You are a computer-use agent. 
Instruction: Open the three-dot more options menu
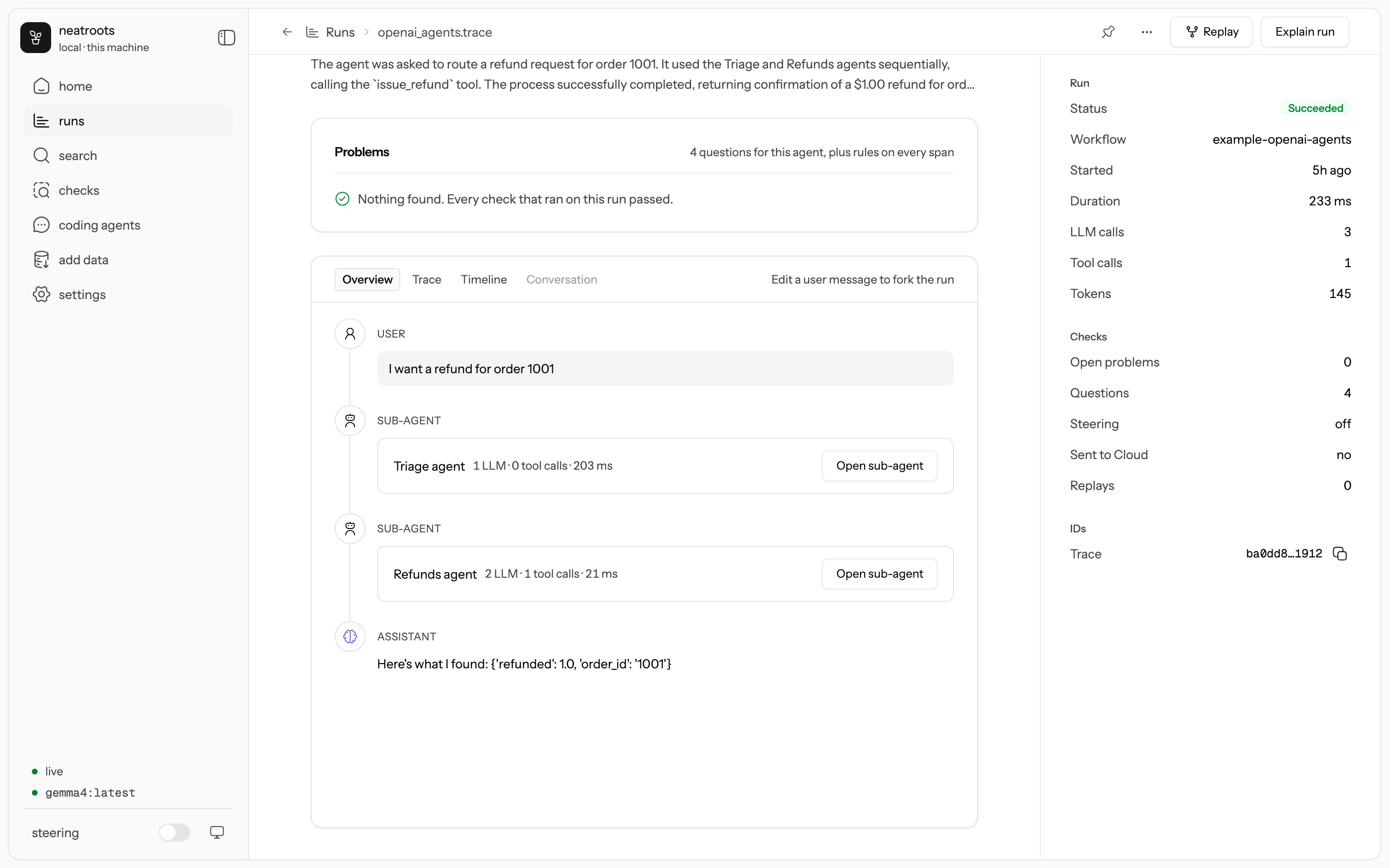click(x=1147, y=32)
